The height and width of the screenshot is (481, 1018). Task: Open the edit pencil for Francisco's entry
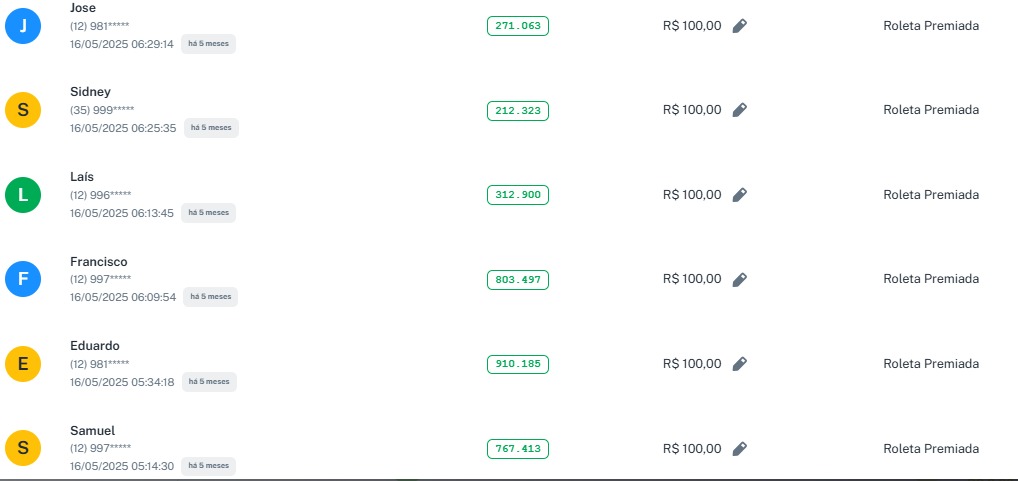pos(739,279)
